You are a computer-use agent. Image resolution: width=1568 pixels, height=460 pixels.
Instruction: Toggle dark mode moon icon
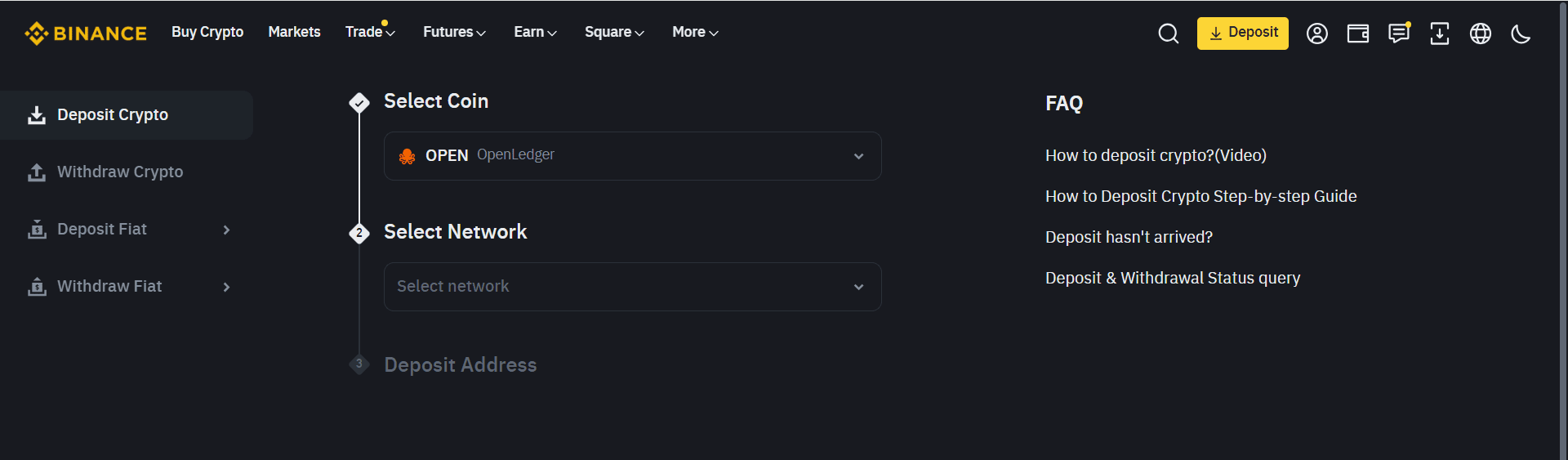click(x=1520, y=33)
